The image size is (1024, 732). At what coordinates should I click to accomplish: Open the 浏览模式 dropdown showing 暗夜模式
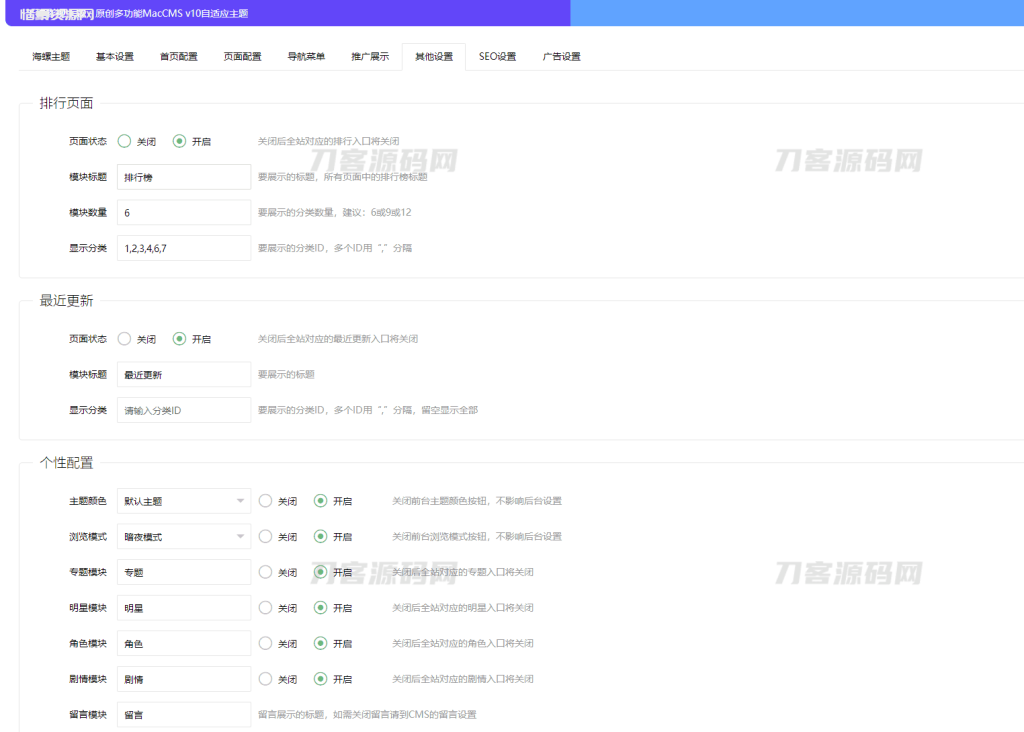tap(183, 536)
